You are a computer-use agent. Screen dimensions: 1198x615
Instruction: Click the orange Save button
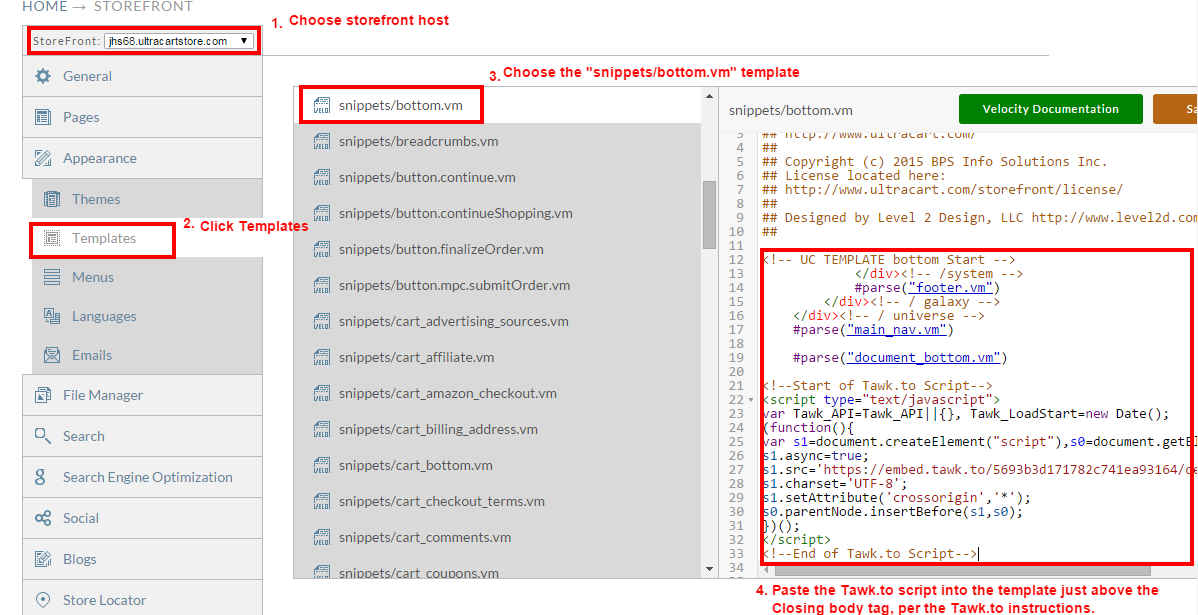(1175, 108)
